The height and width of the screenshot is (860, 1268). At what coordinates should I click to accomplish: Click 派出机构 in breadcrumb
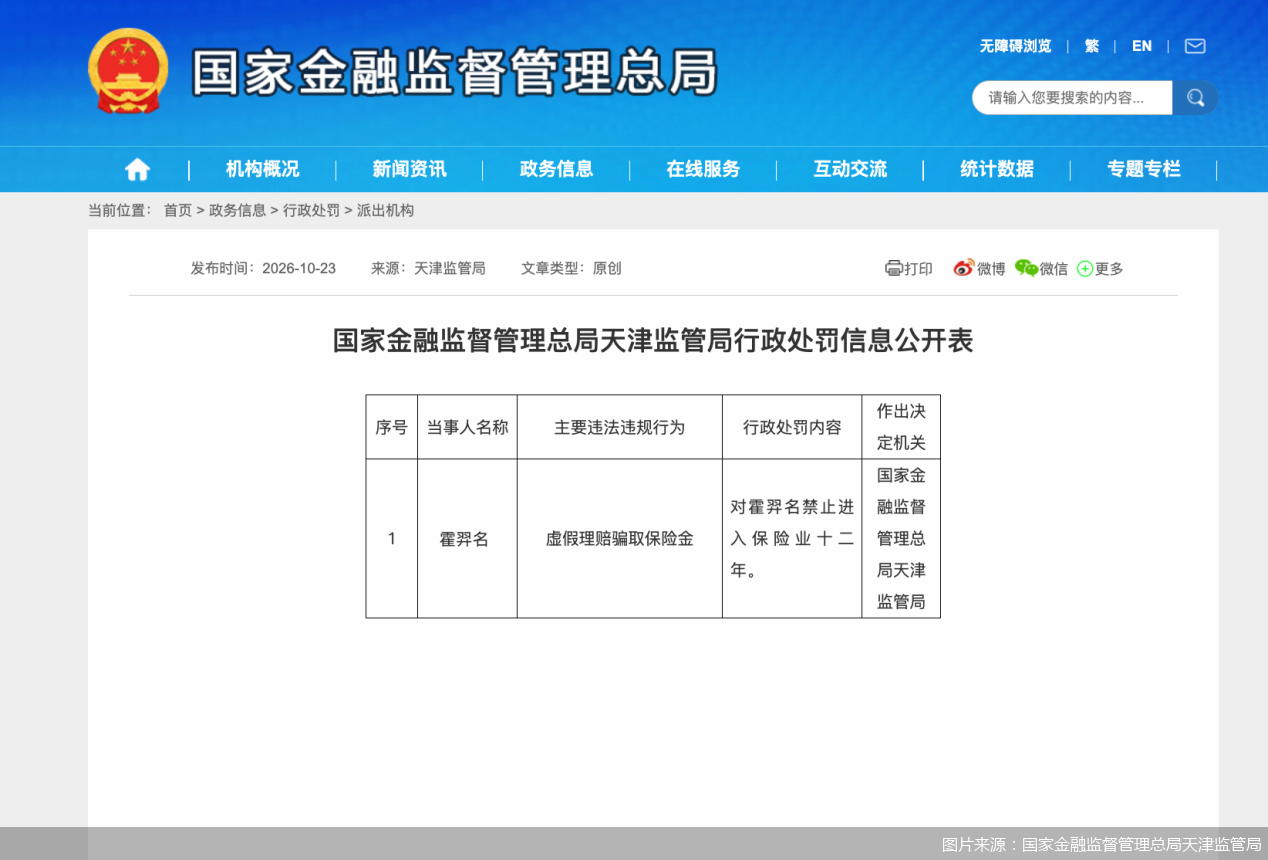coord(385,210)
